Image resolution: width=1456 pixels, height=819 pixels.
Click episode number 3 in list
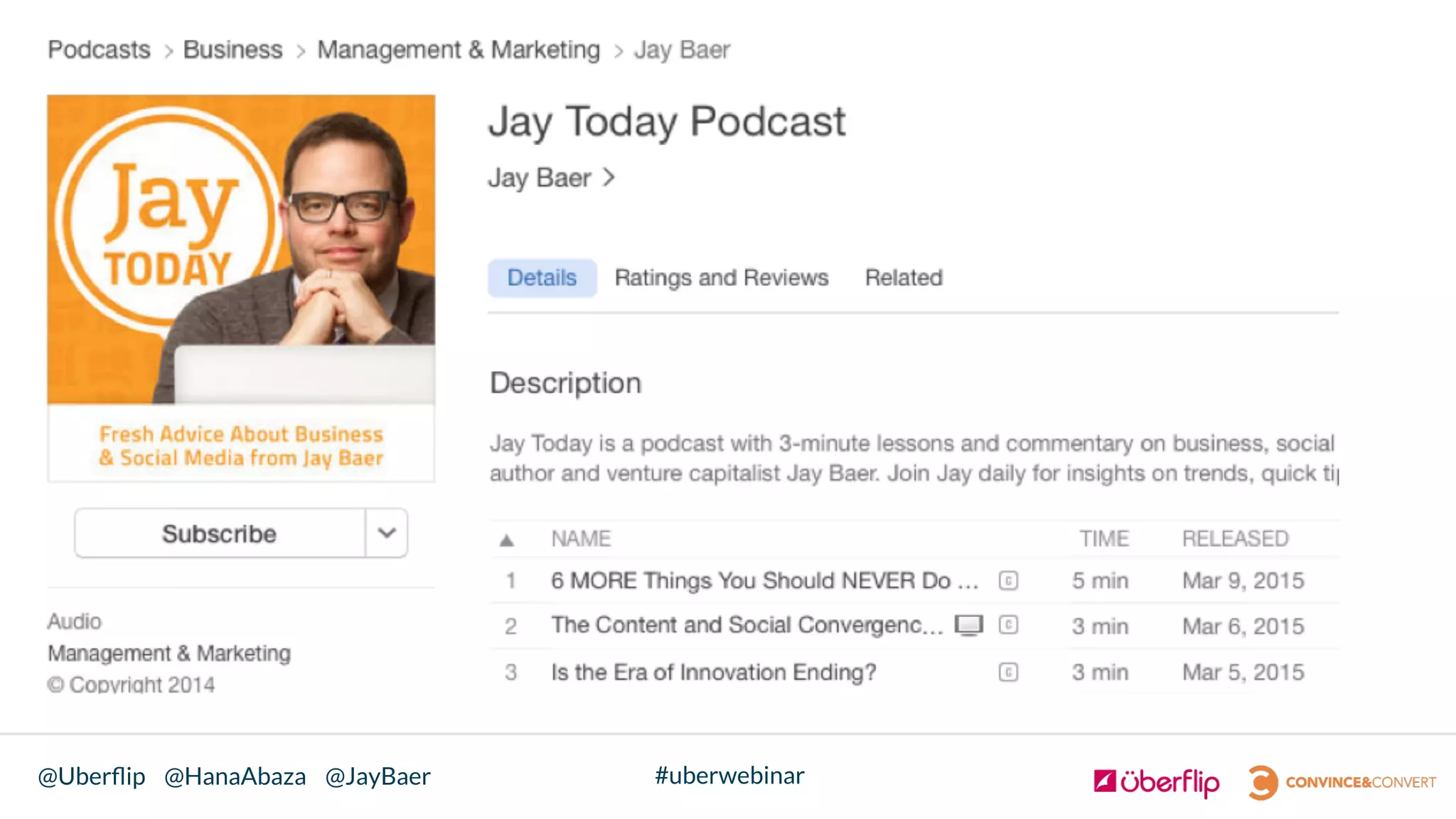coord(510,672)
